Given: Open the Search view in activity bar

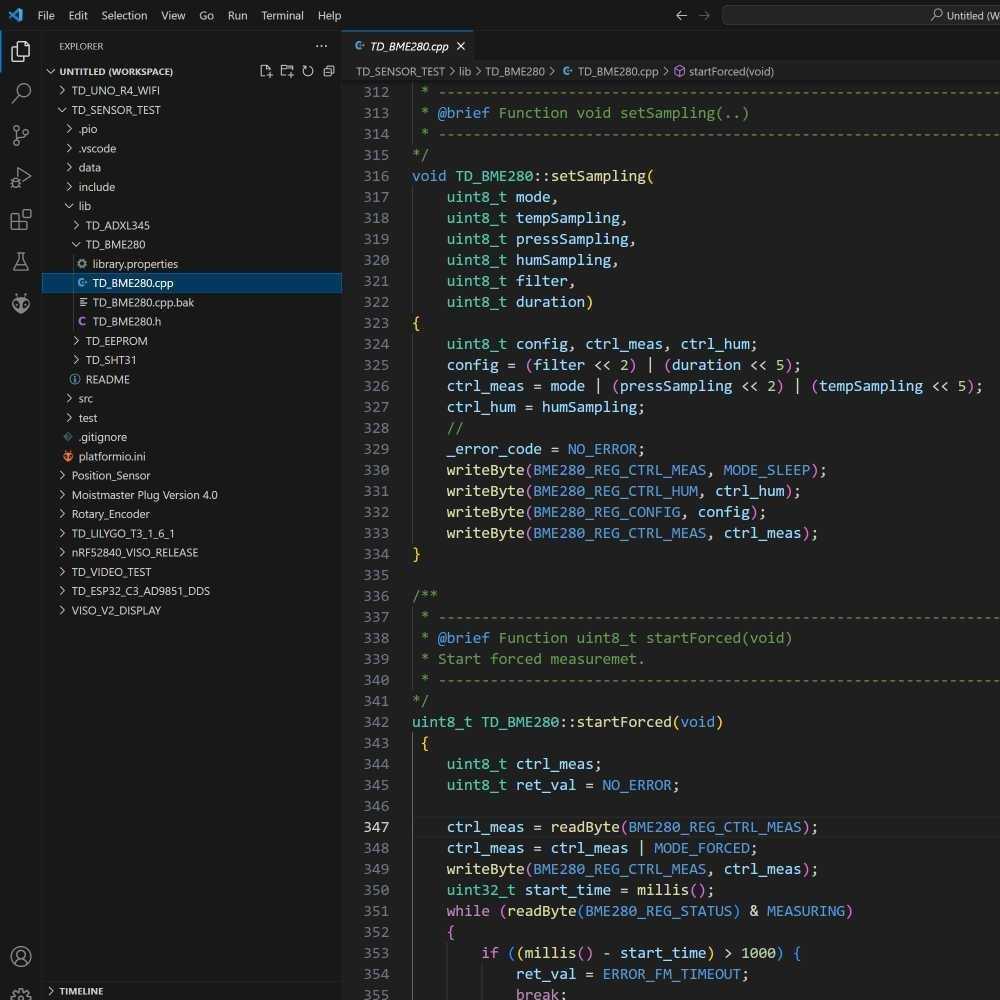Looking at the screenshot, I should [20, 94].
